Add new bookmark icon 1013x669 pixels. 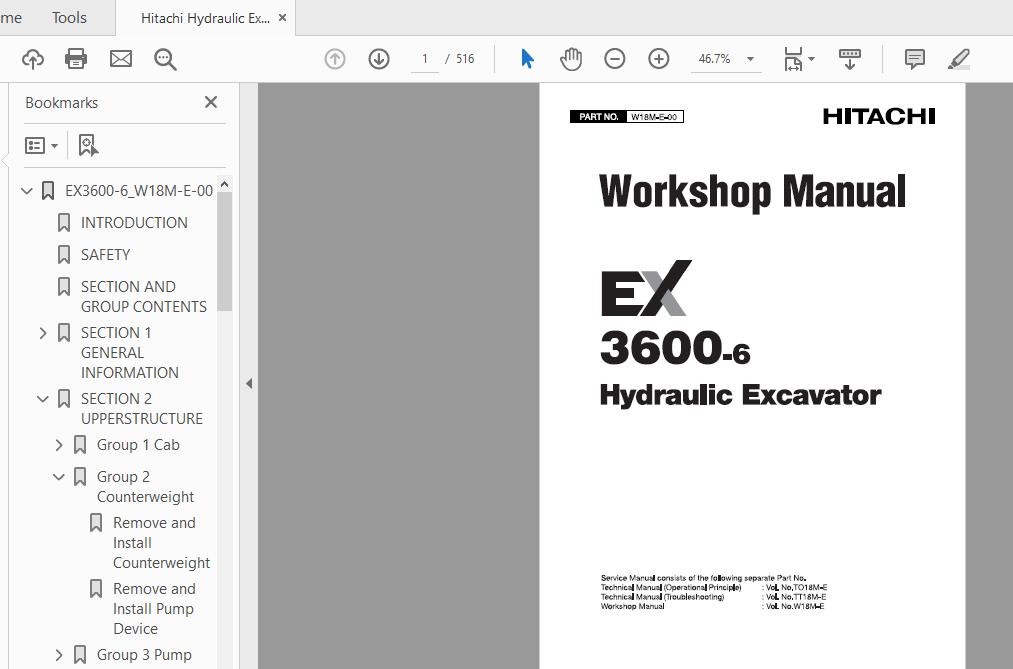(x=88, y=145)
